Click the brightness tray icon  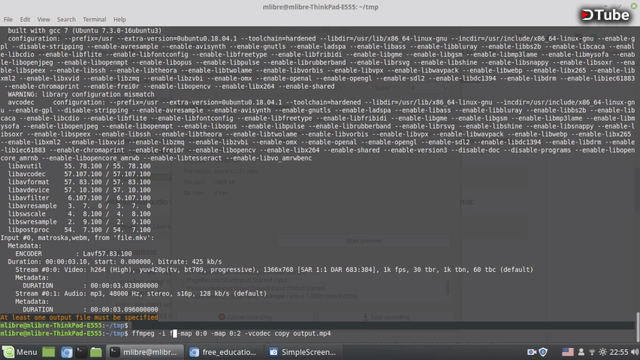[x=603, y=352]
